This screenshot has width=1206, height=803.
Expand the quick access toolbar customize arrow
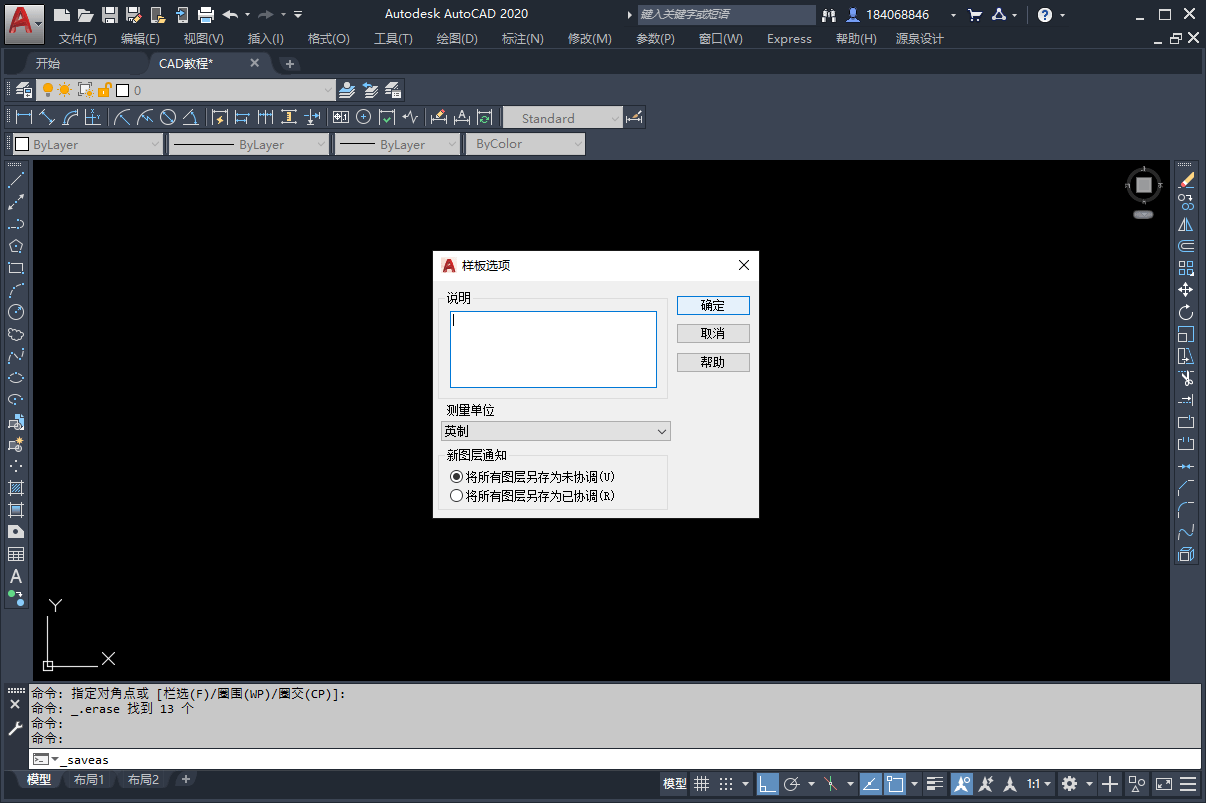298,15
